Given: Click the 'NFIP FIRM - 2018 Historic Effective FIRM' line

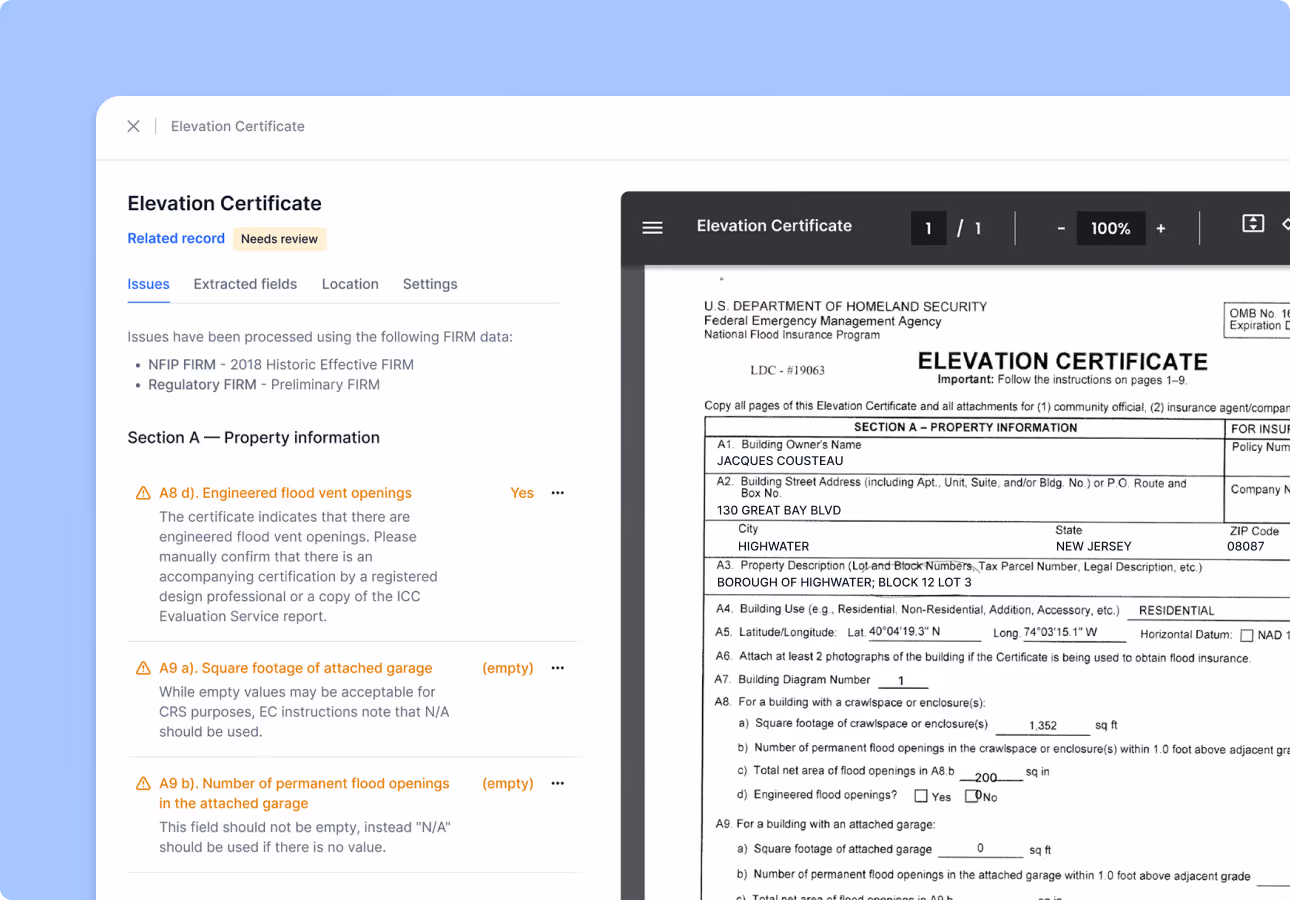Looking at the screenshot, I should click(x=281, y=365).
